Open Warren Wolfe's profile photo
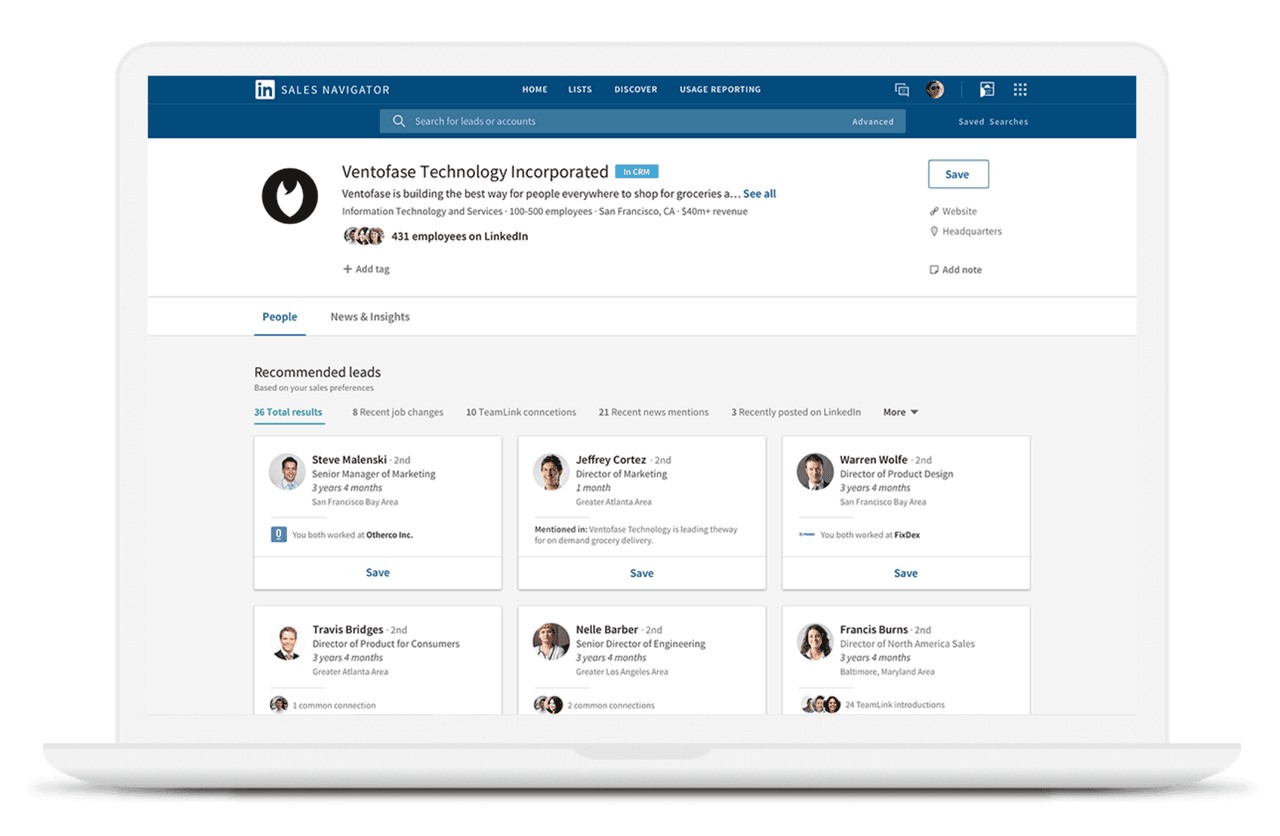The height and width of the screenshot is (836, 1280). point(815,472)
